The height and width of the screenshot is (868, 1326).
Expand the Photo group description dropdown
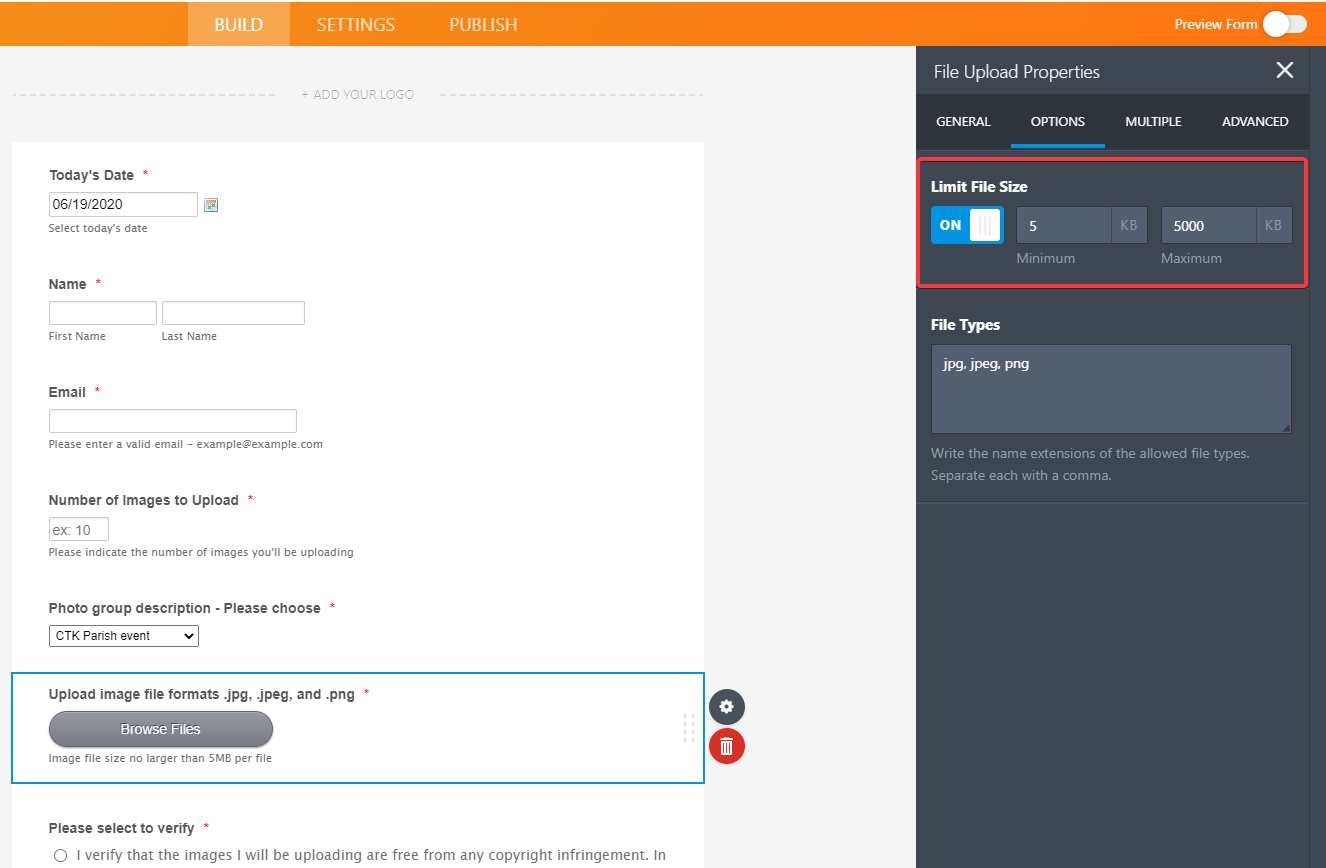coord(124,636)
